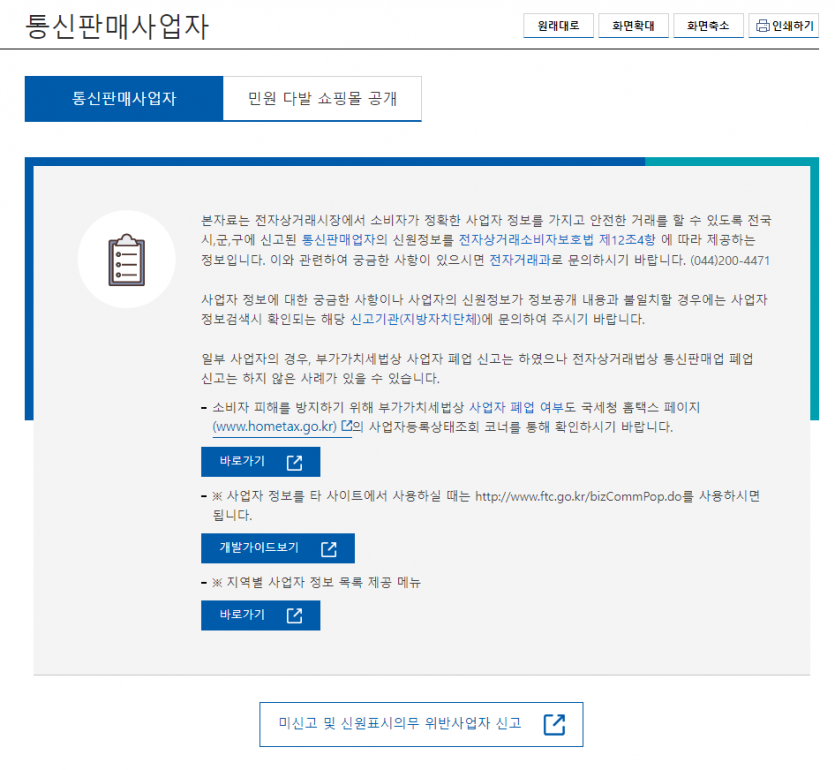Click the 개발가이드보기 button

click(277, 548)
